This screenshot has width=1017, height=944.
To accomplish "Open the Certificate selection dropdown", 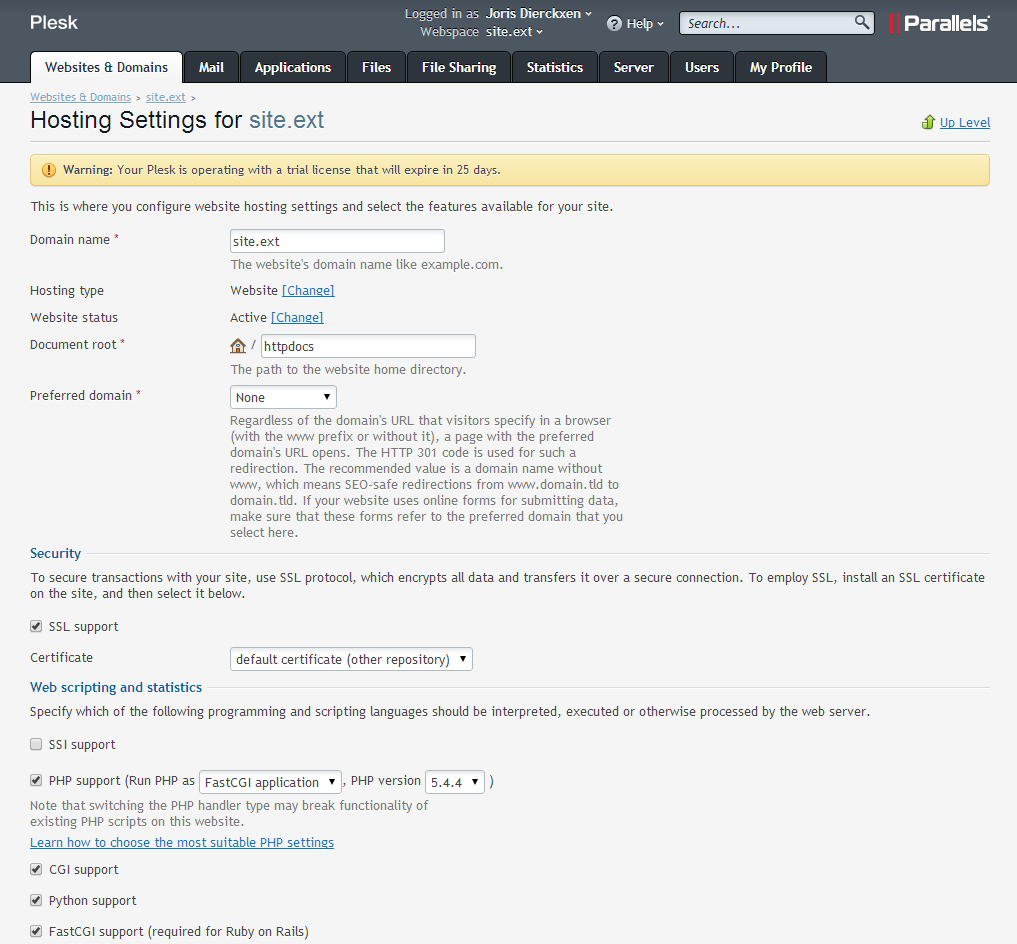I will pyautogui.click(x=351, y=660).
